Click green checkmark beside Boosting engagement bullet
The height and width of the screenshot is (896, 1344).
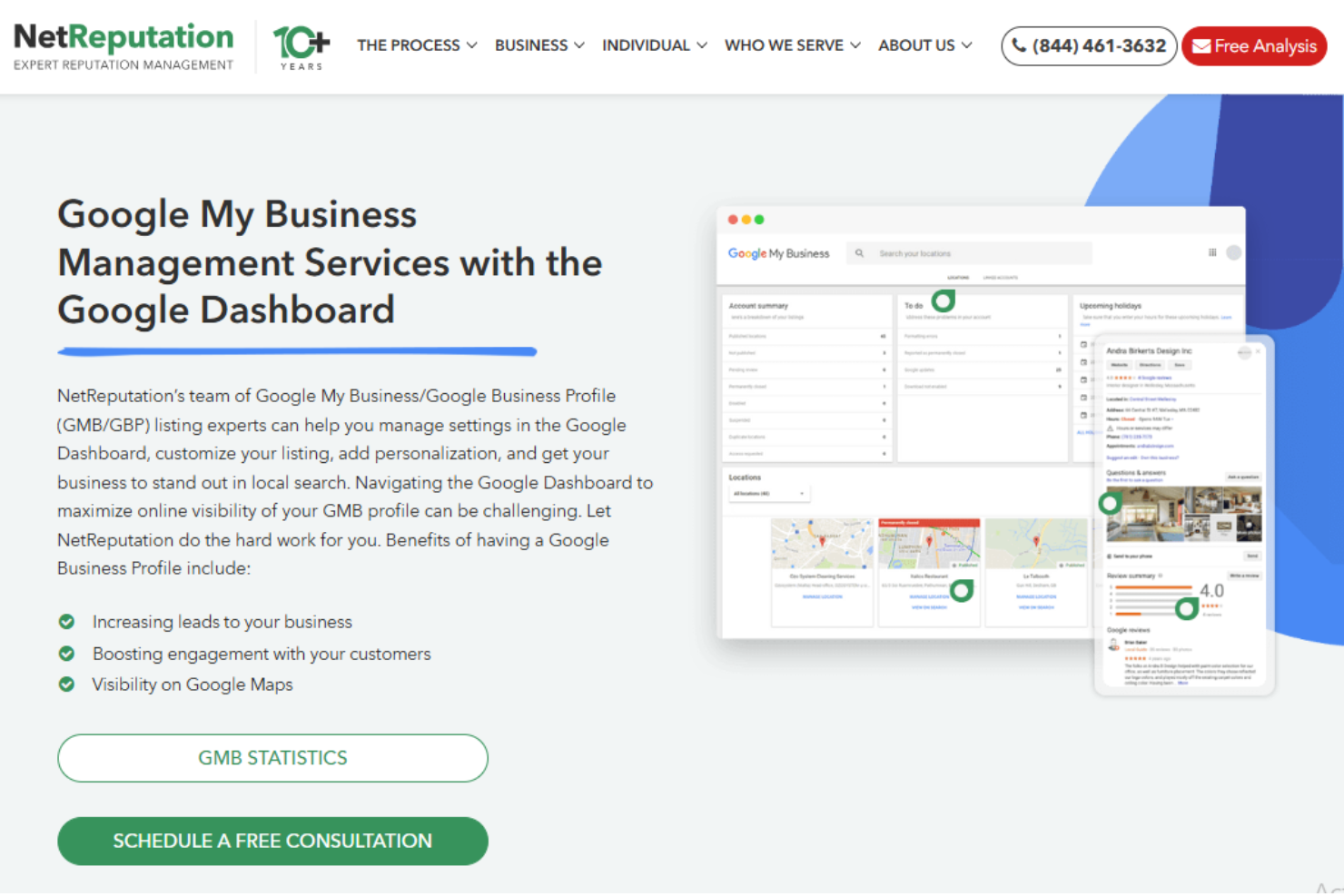[x=67, y=653]
